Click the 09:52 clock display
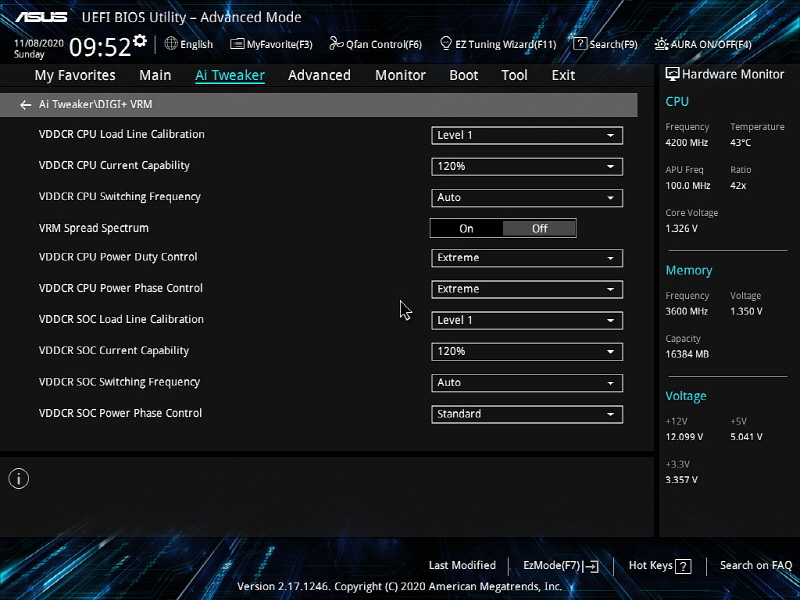The width and height of the screenshot is (800, 600). pyautogui.click(x=100, y=47)
